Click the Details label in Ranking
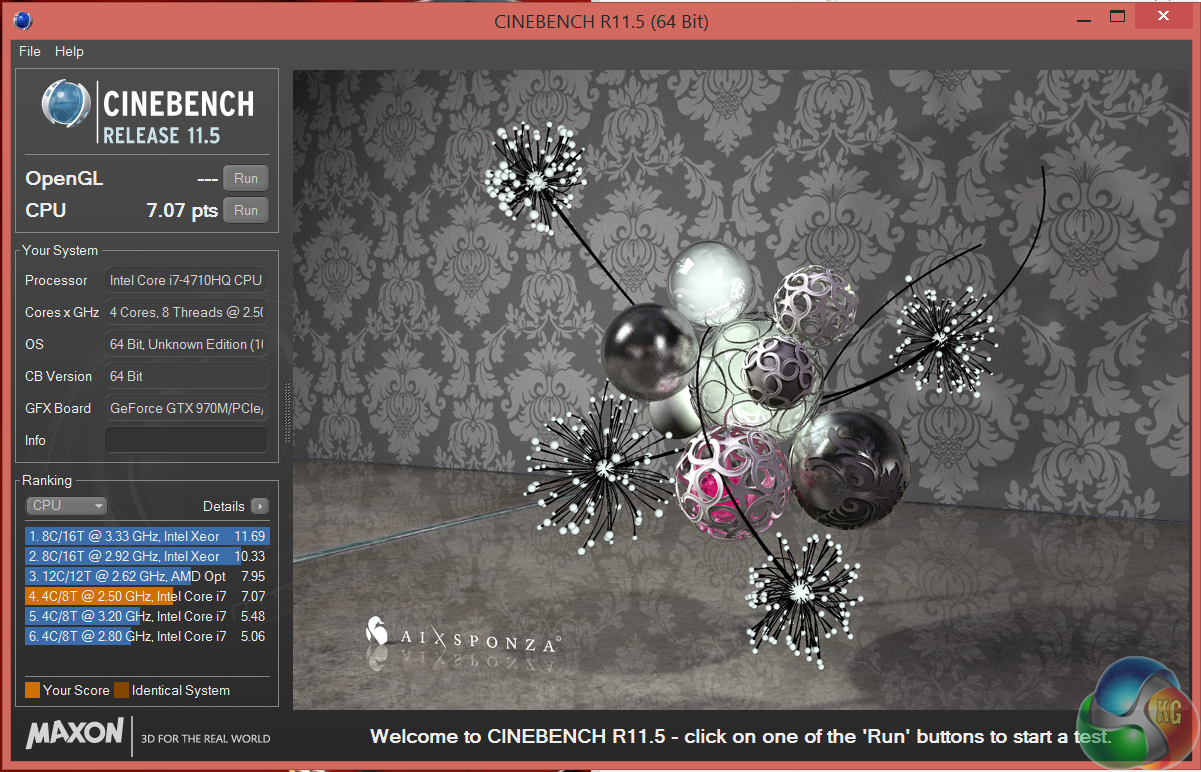The width and height of the screenshot is (1201, 772). click(x=224, y=506)
